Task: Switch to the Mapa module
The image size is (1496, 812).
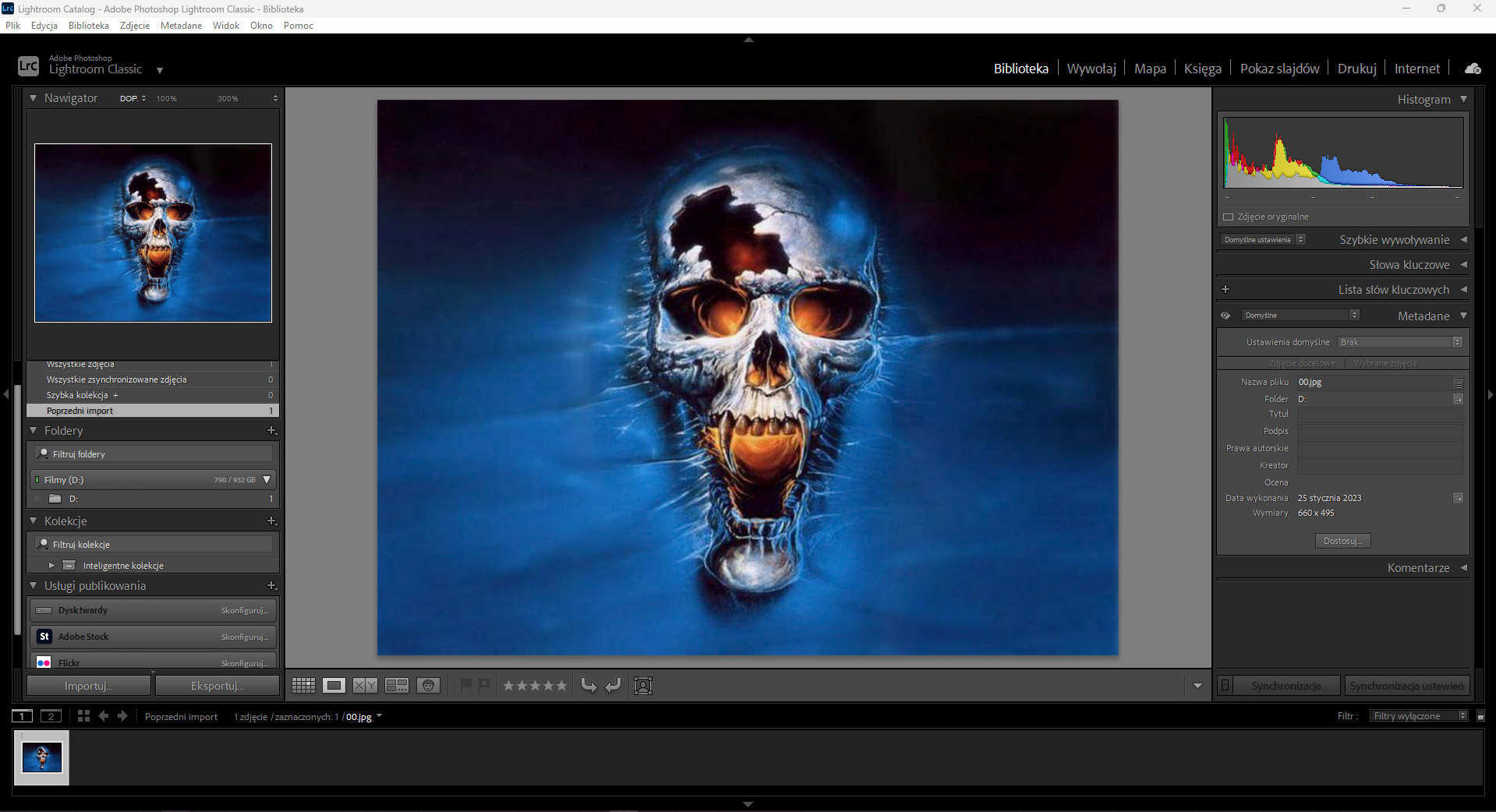Action: click(x=1150, y=69)
